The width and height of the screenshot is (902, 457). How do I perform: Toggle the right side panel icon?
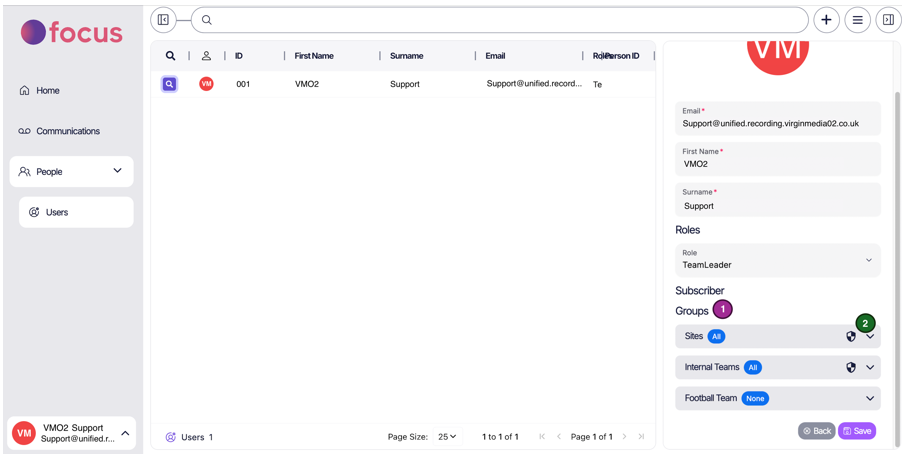click(888, 20)
